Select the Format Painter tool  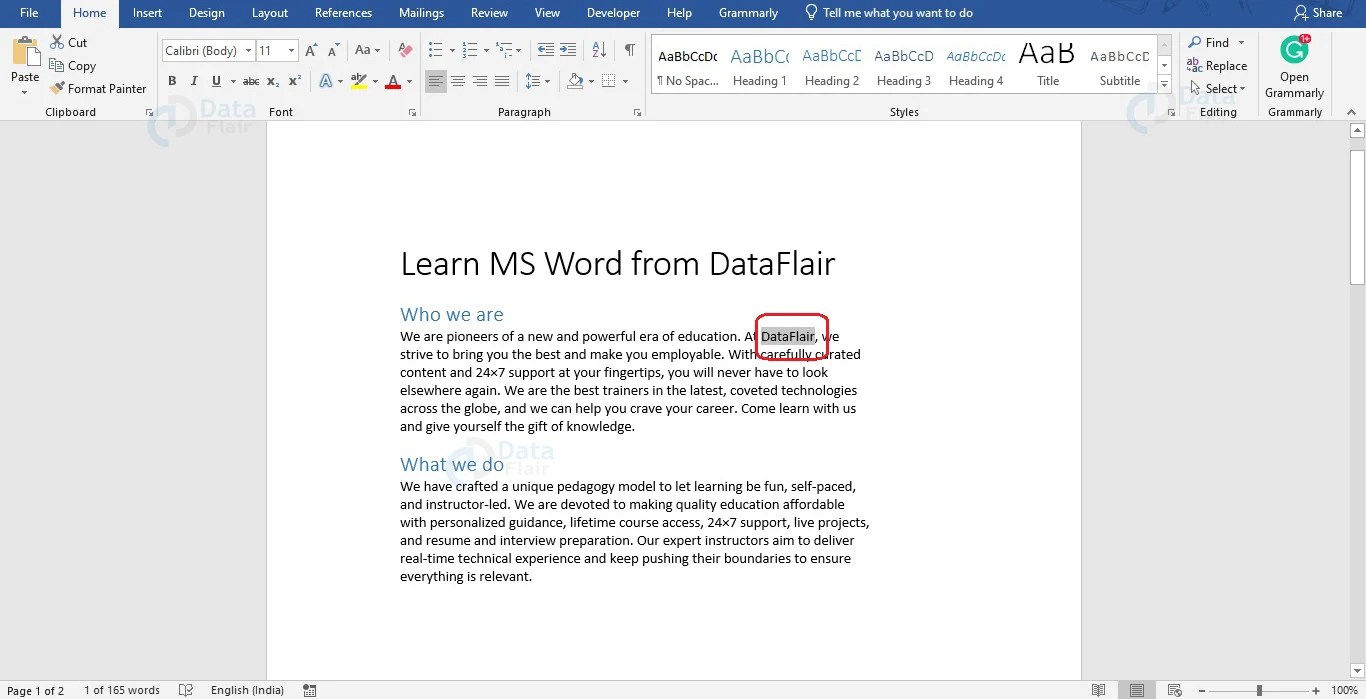click(x=99, y=88)
